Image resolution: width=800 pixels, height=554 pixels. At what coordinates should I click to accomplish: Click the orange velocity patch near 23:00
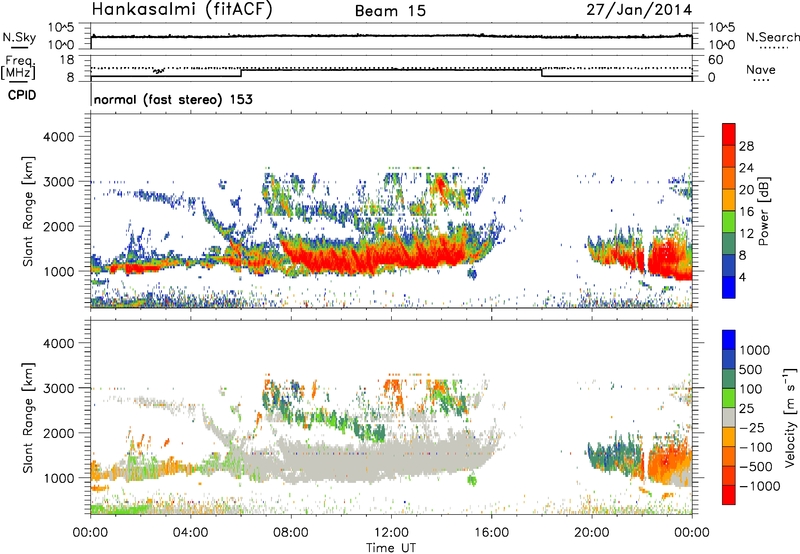click(x=668, y=462)
